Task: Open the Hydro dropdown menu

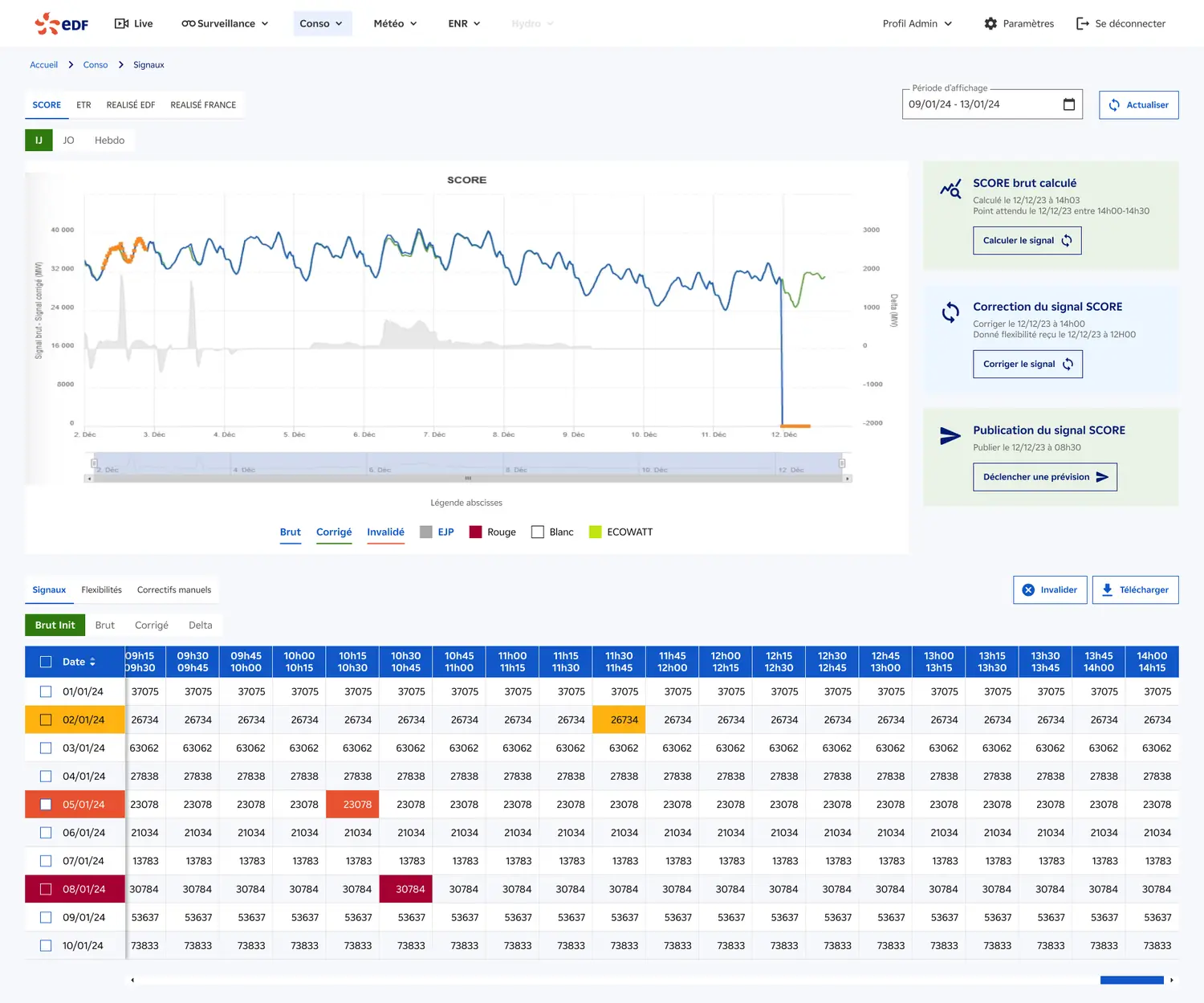Action: click(x=533, y=23)
